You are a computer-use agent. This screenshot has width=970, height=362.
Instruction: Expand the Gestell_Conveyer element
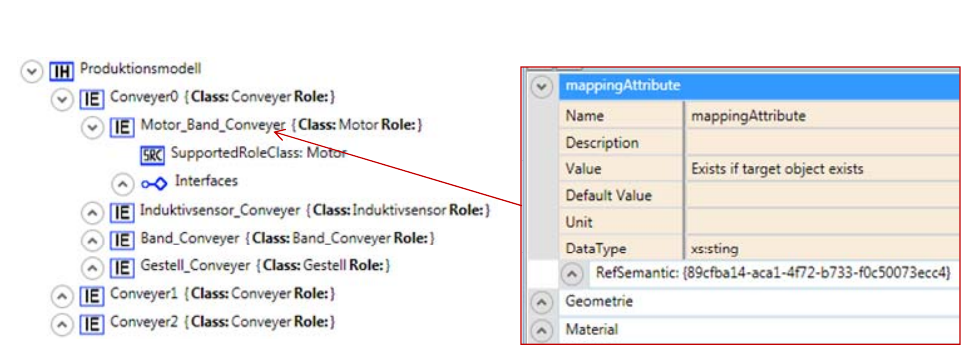coord(92,267)
